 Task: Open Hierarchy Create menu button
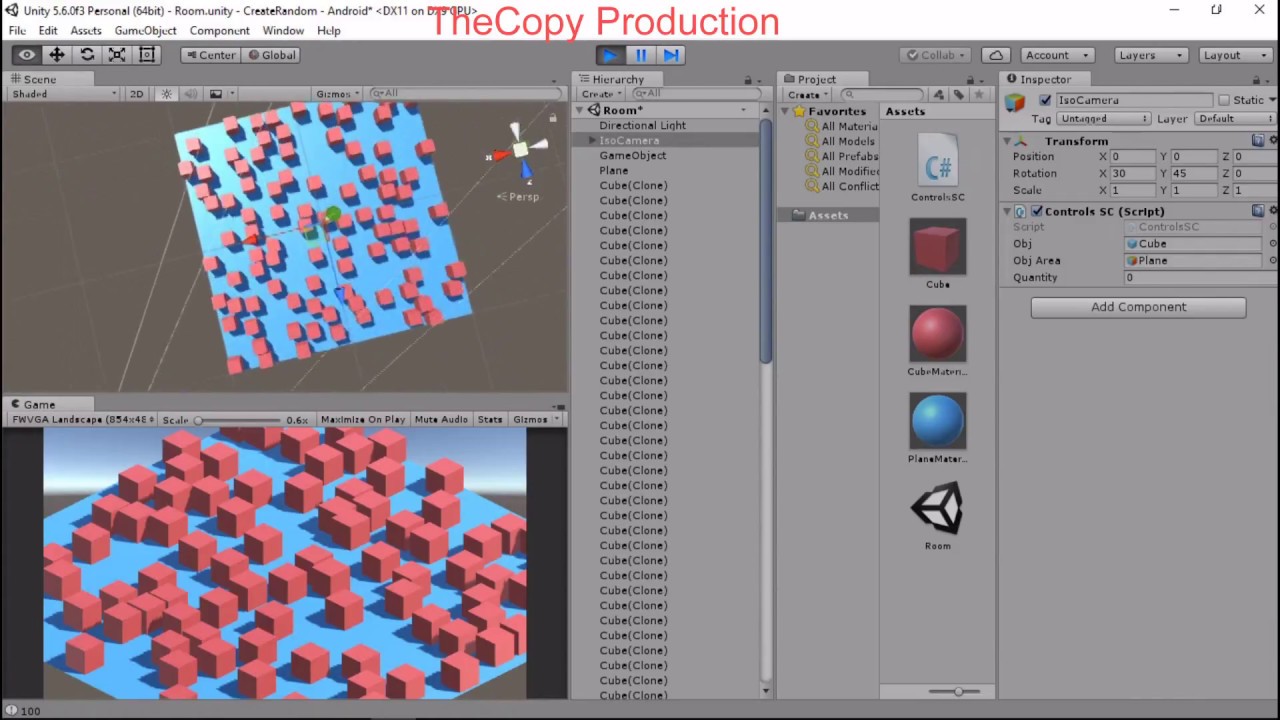pos(600,94)
